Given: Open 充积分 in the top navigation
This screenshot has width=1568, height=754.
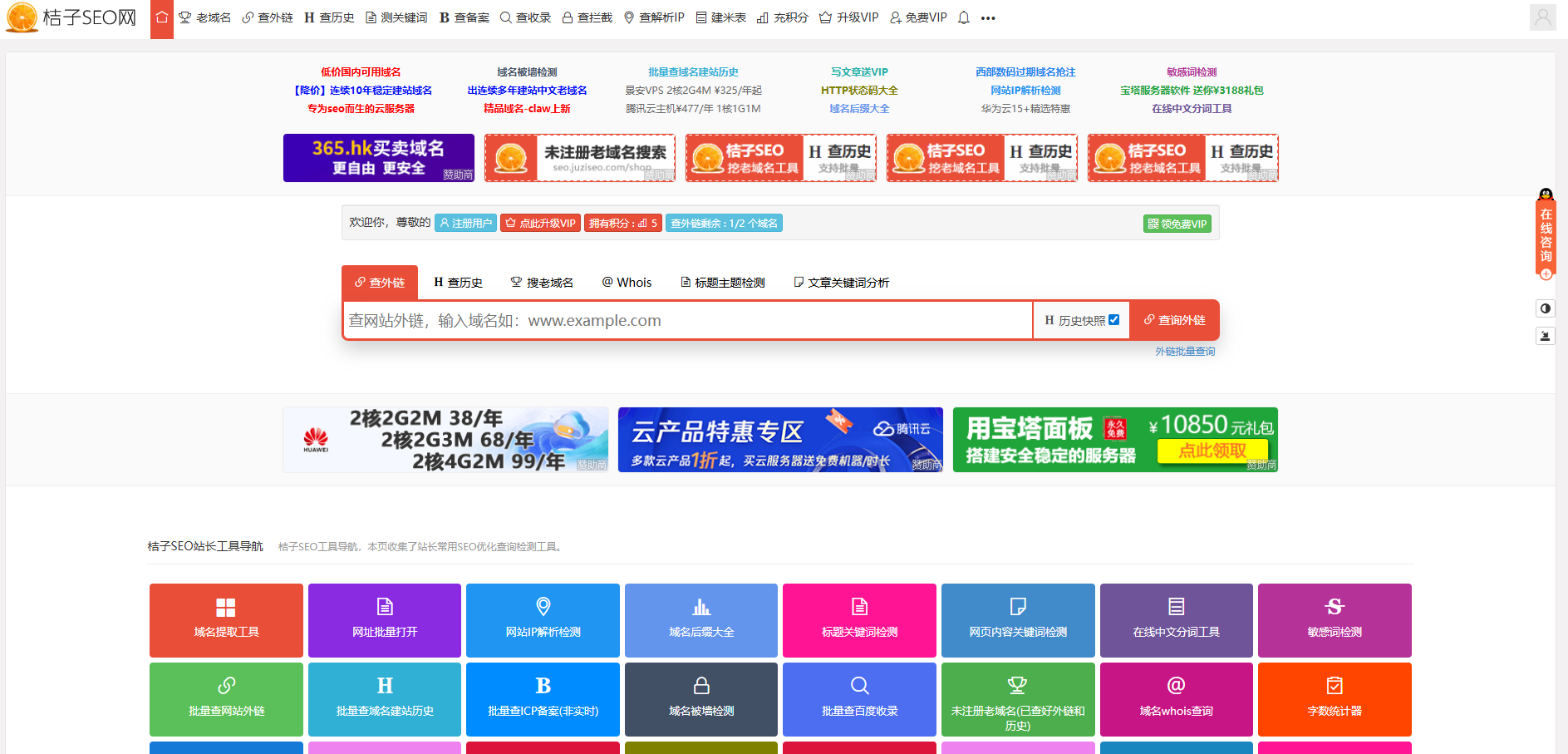Looking at the screenshot, I should (783, 18).
